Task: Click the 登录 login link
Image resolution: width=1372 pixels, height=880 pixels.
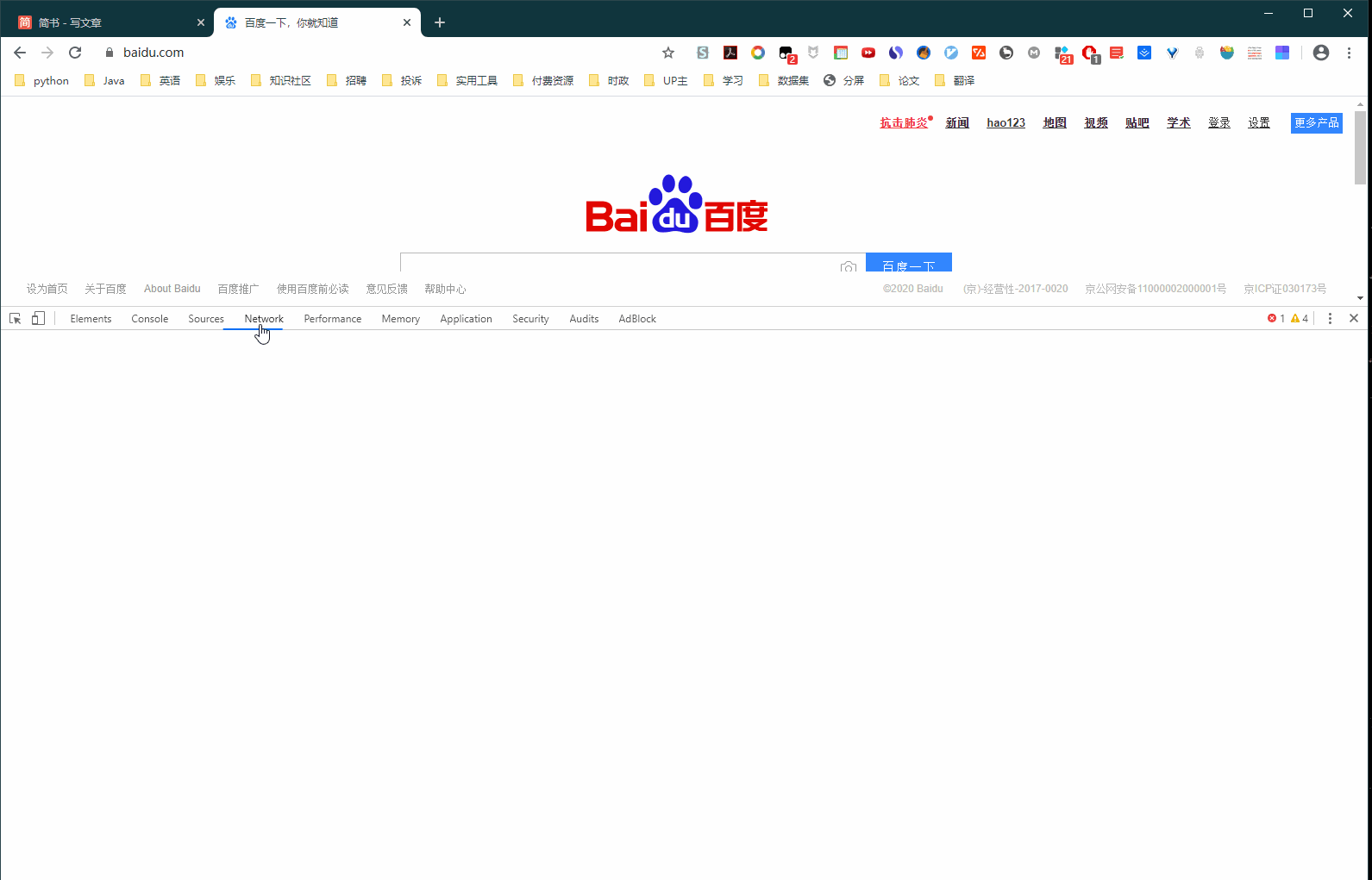Action: [1219, 122]
